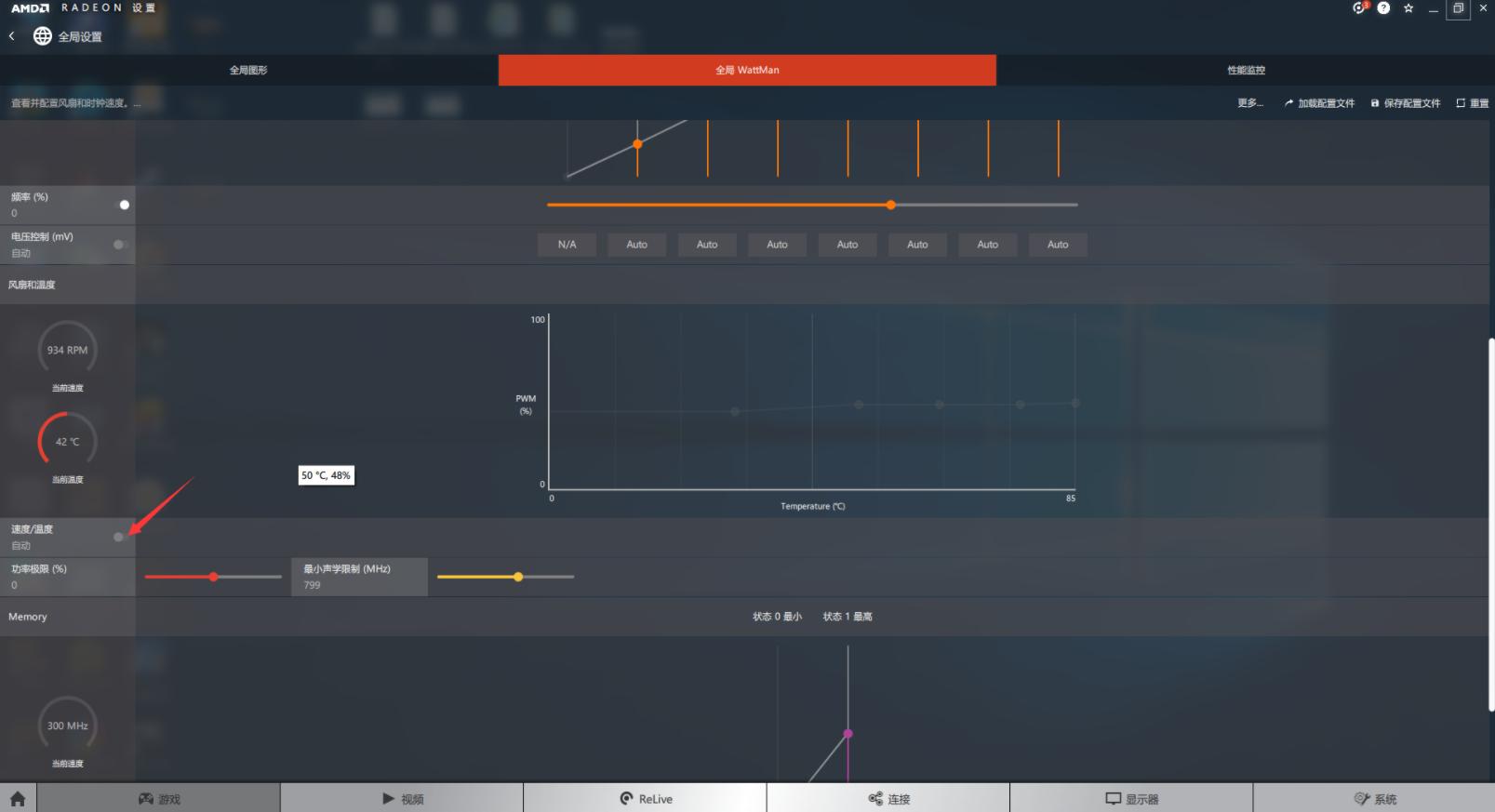Toggle the 速度/温度 auto switch
1495x812 pixels.
(x=119, y=537)
